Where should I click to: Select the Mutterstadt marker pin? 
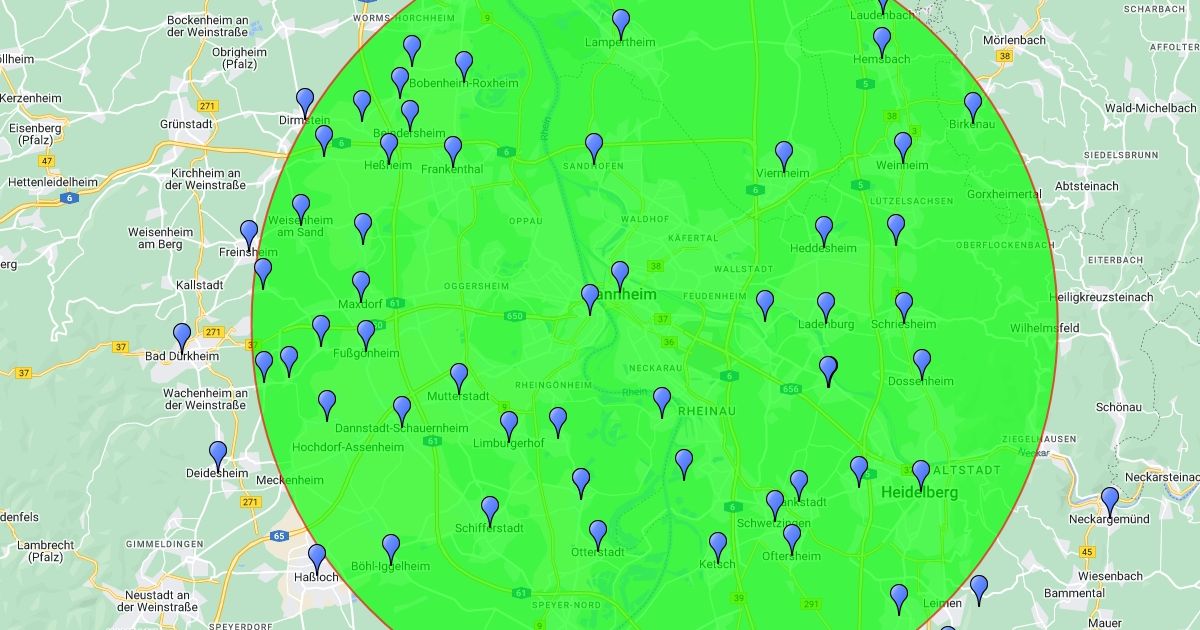pyautogui.click(x=459, y=378)
